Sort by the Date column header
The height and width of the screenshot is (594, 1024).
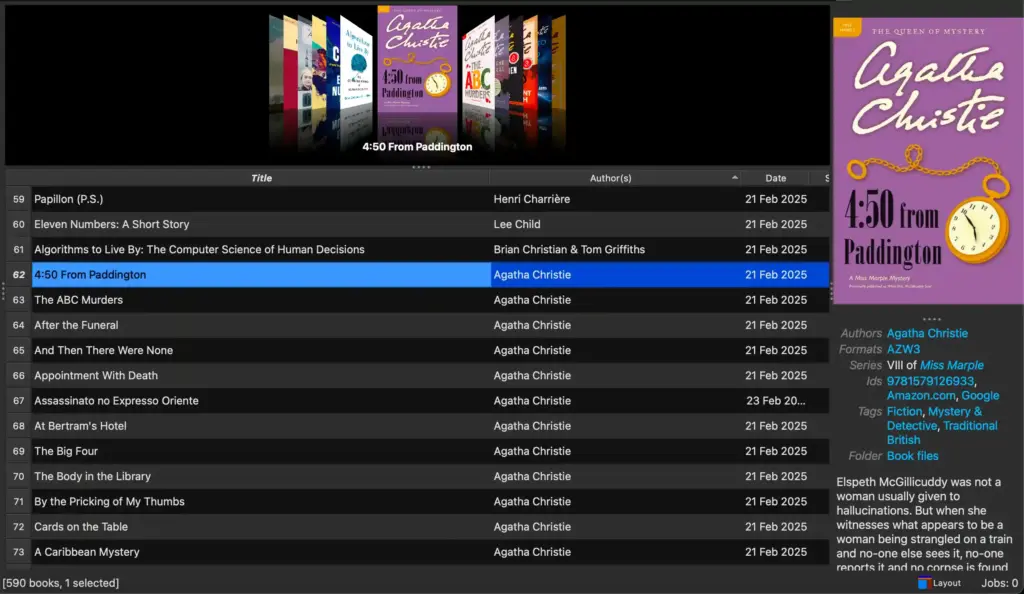775,178
